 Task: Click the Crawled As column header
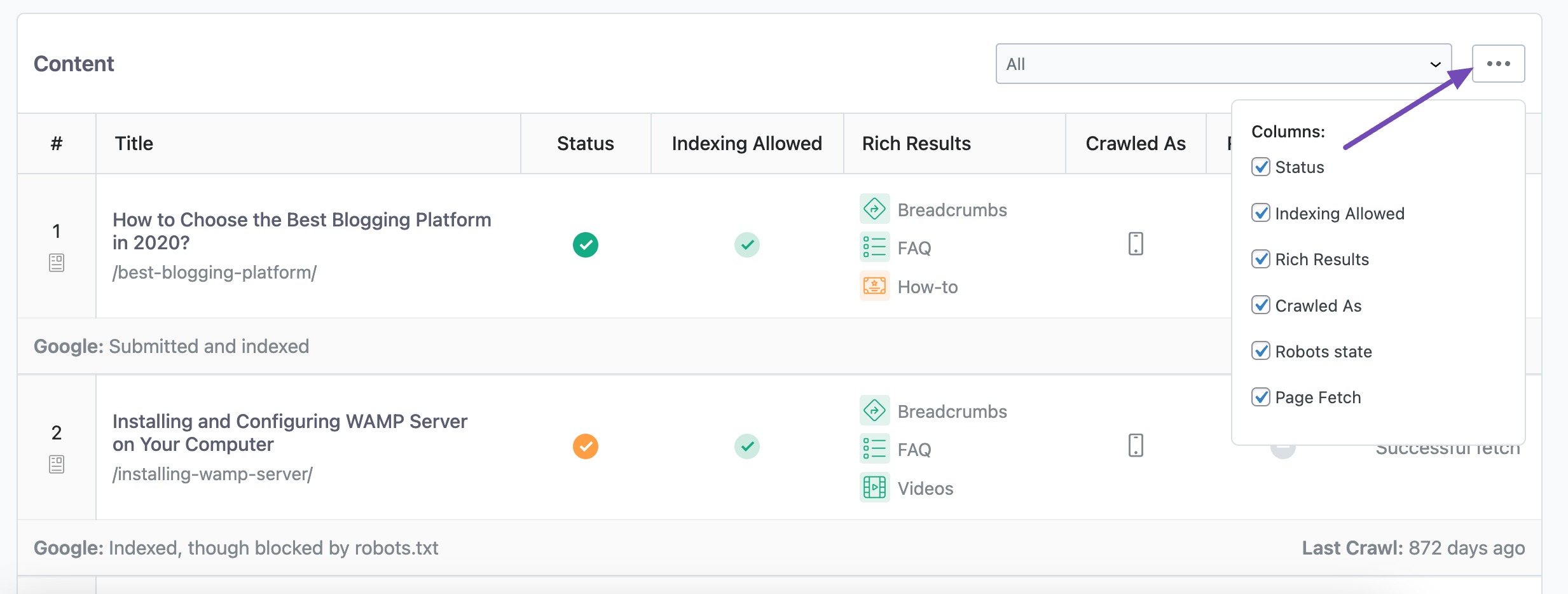pyautogui.click(x=1136, y=143)
